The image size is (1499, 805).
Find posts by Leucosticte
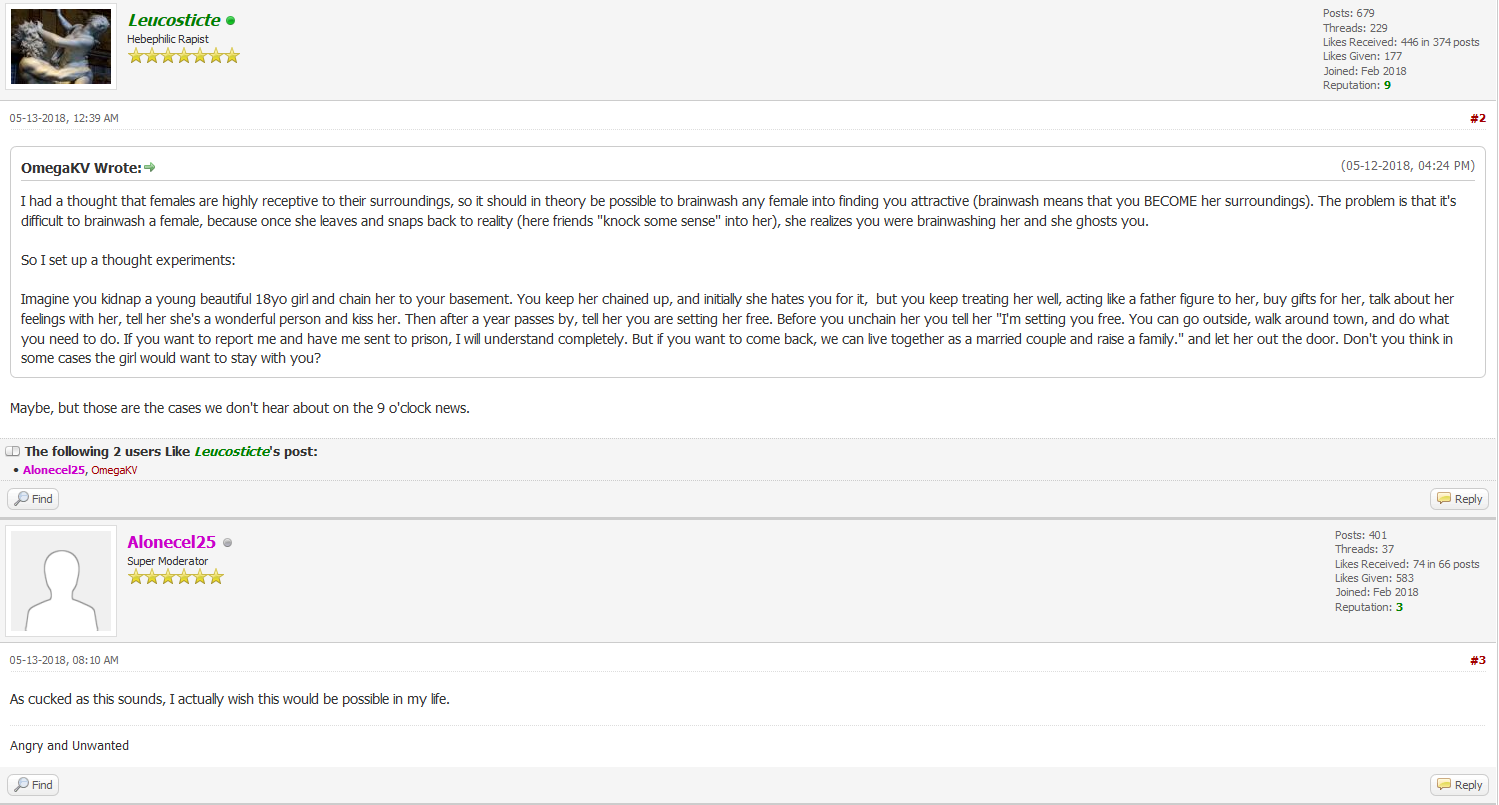click(x=33, y=499)
